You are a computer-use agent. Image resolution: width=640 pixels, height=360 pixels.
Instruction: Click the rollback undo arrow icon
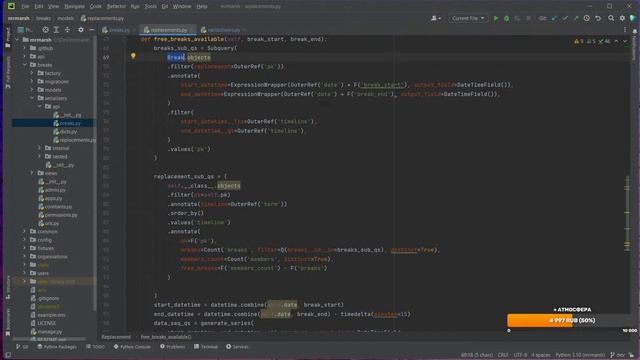point(598,18)
